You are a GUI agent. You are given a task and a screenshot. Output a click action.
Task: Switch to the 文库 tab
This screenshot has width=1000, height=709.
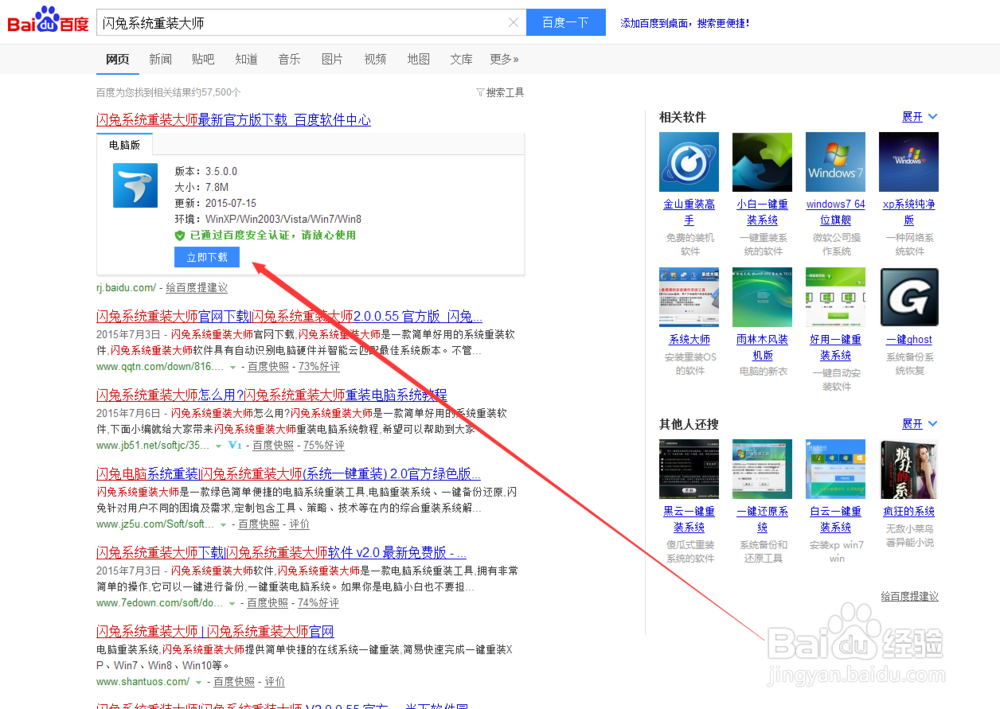pyautogui.click(x=461, y=59)
